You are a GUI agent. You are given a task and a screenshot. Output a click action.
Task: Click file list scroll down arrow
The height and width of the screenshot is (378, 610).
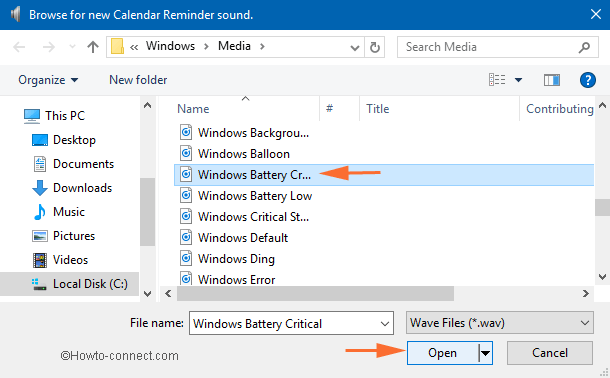[602, 277]
